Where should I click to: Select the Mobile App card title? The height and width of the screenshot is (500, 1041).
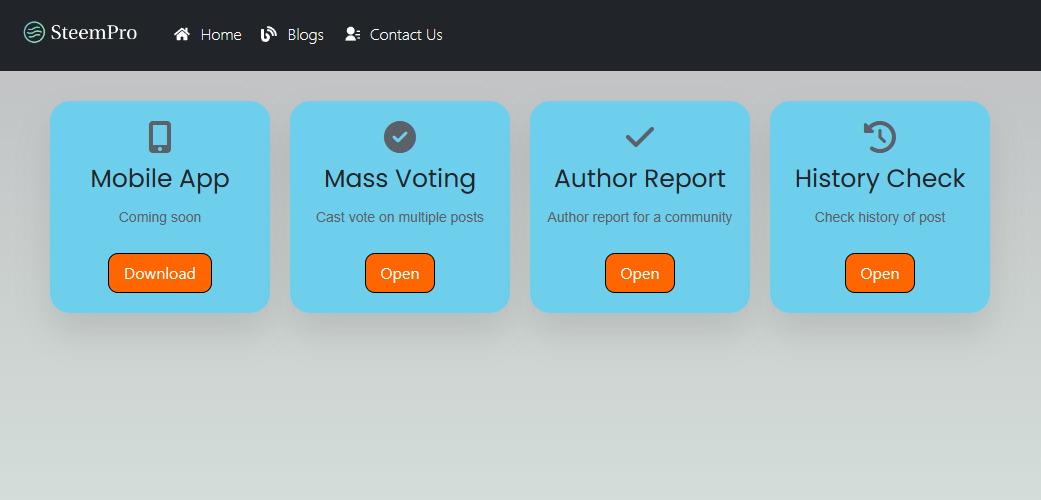tap(160, 179)
